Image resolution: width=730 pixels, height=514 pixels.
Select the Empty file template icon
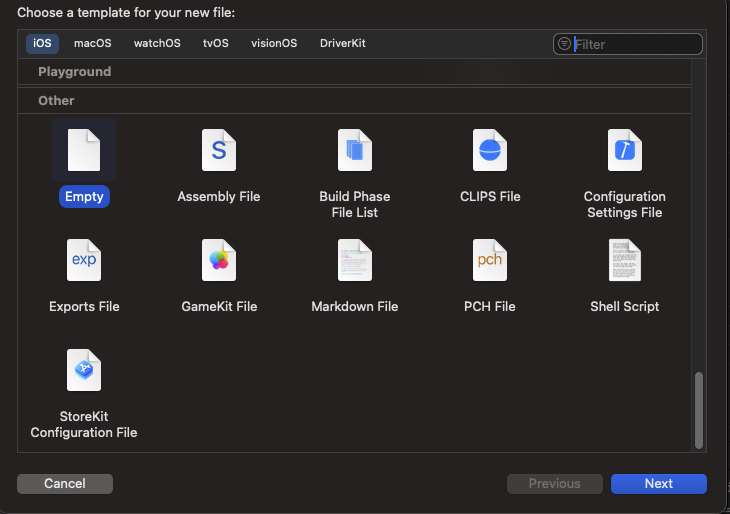click(84, 150)
